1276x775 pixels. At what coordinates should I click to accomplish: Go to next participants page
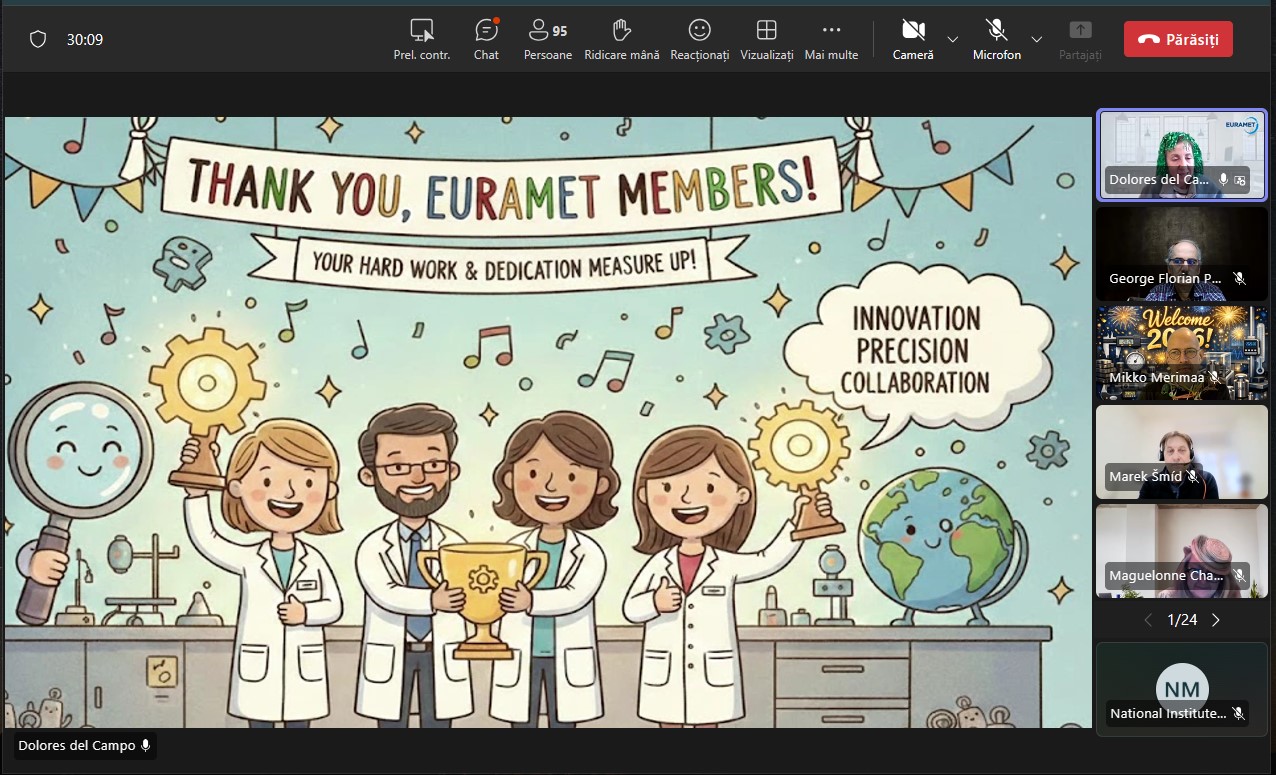(x=1216, y=620)
